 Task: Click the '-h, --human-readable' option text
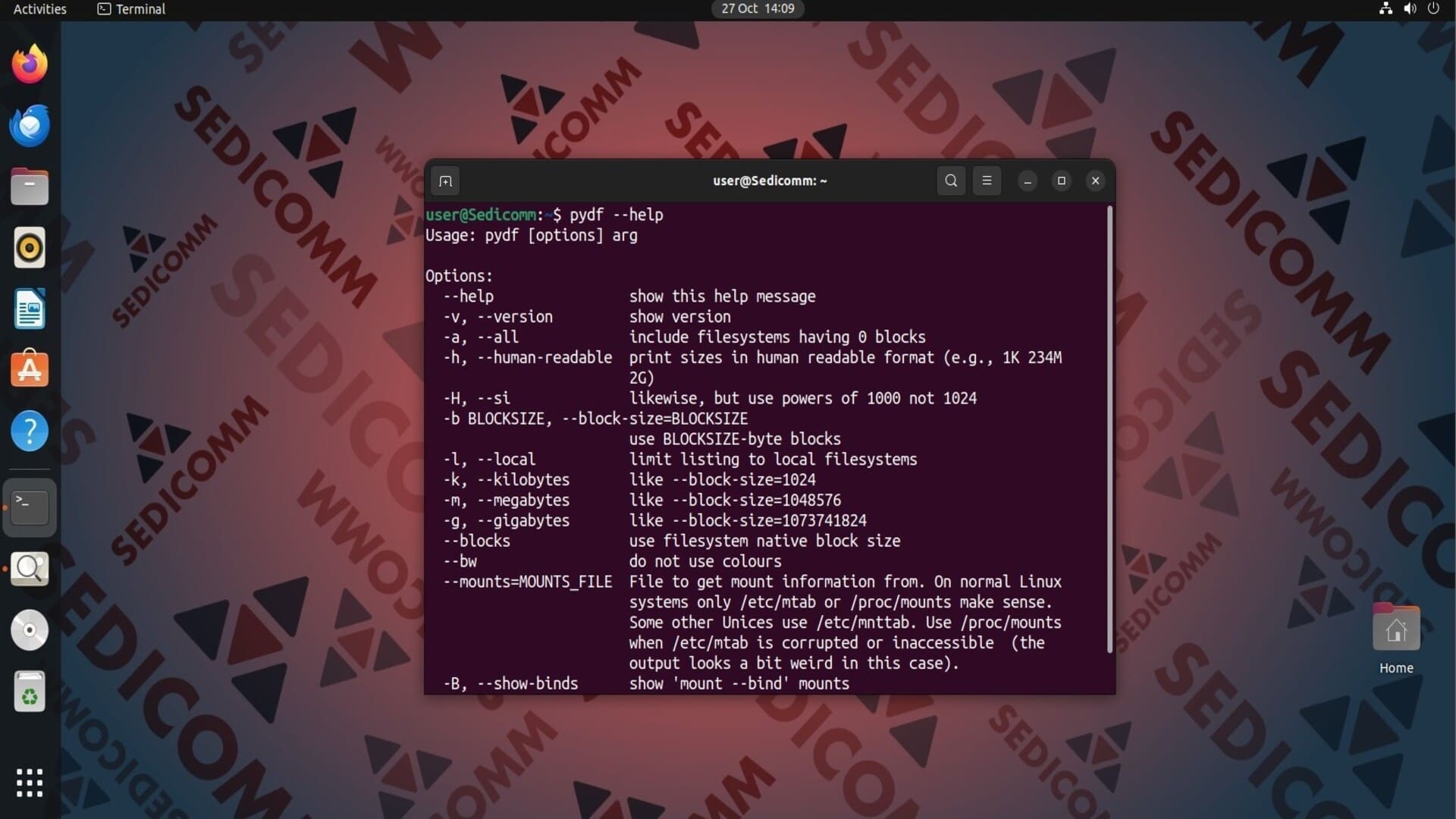click(528, 357)
